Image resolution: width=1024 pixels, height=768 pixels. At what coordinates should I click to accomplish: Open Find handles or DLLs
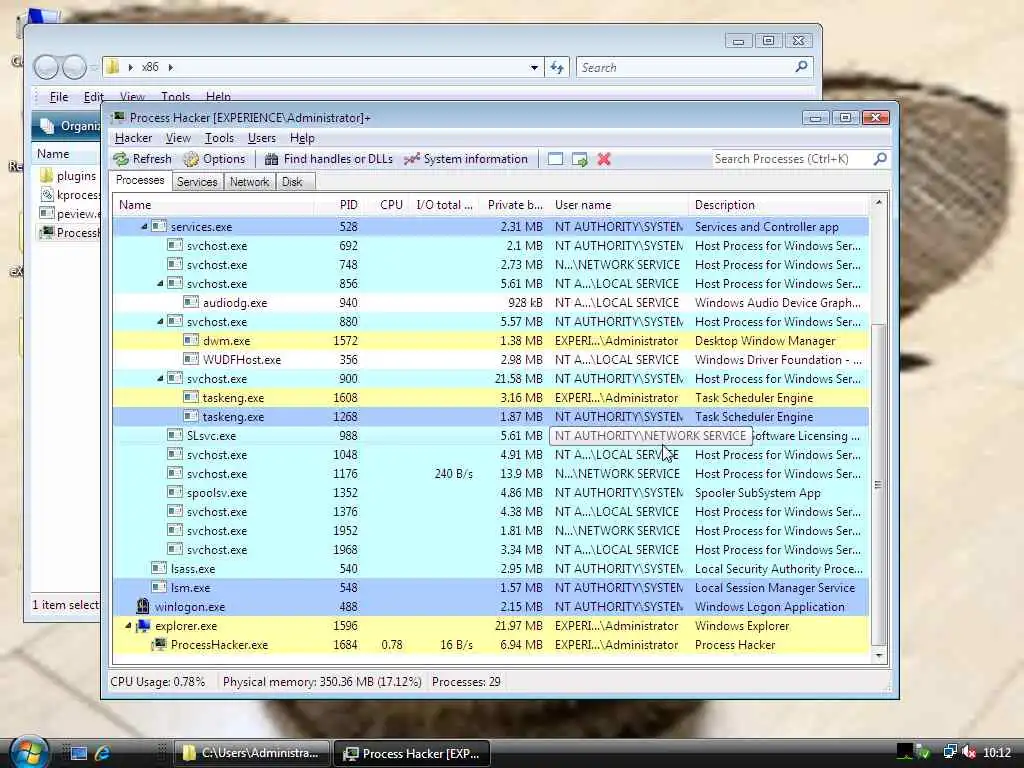point(328,159)
